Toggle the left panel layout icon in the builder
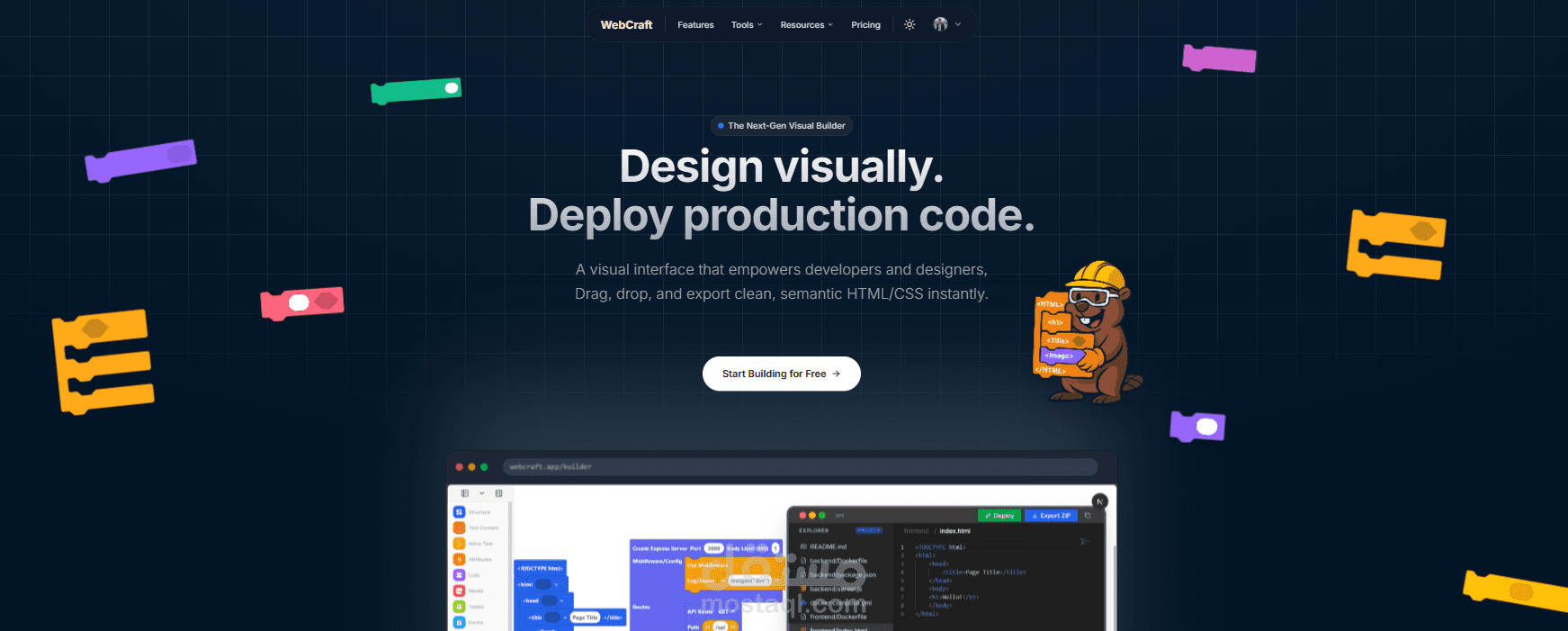 click(x=465, y=493)
